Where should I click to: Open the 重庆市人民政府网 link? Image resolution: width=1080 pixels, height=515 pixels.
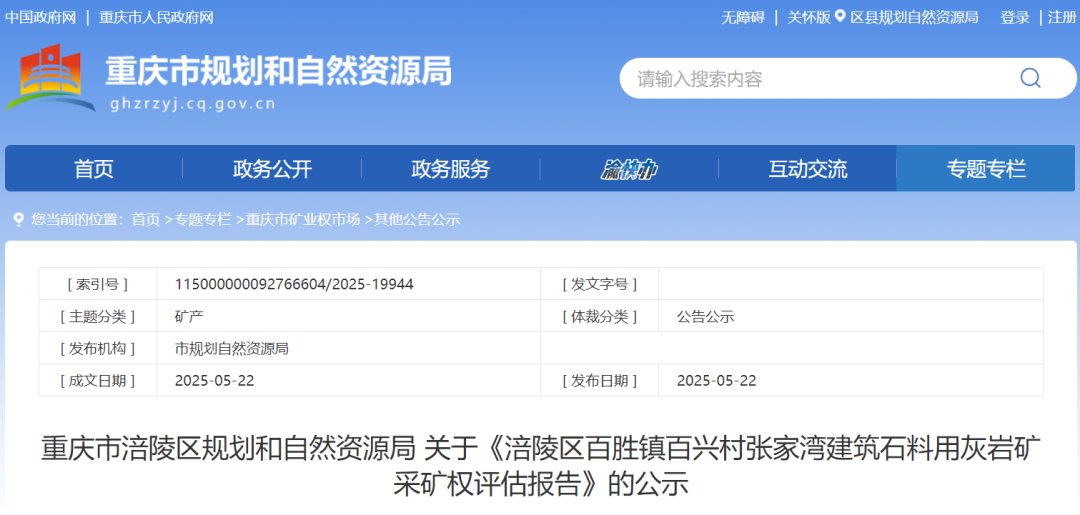pos(156,17)
